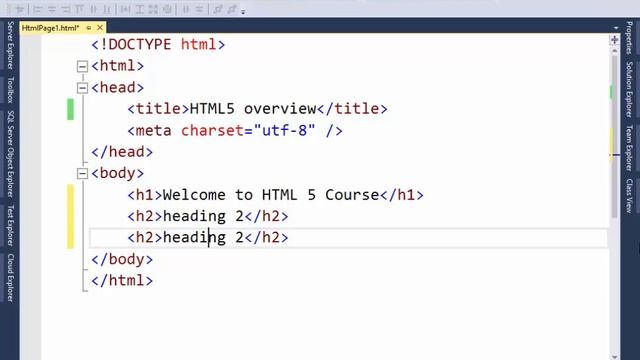Click the vertical scrollbar down arrow

(614, 357)
